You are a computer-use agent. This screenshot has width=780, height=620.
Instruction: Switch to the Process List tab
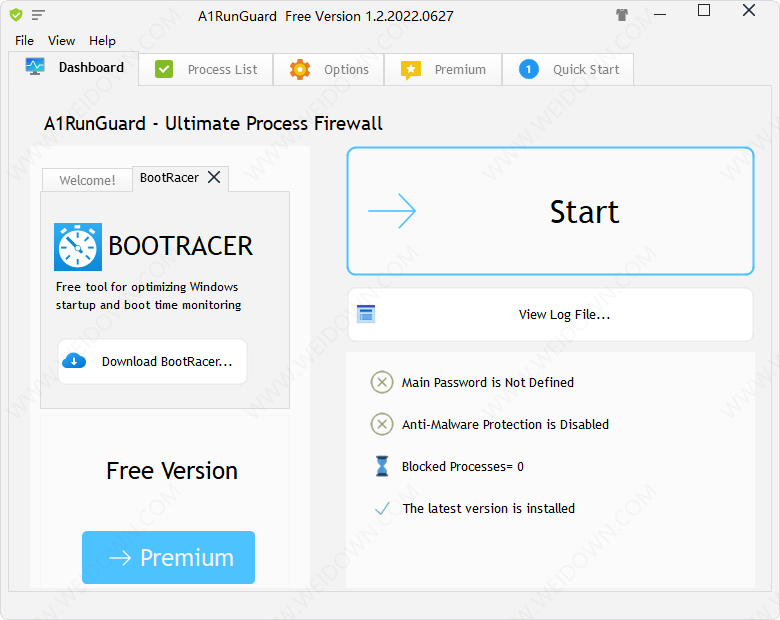207,70
